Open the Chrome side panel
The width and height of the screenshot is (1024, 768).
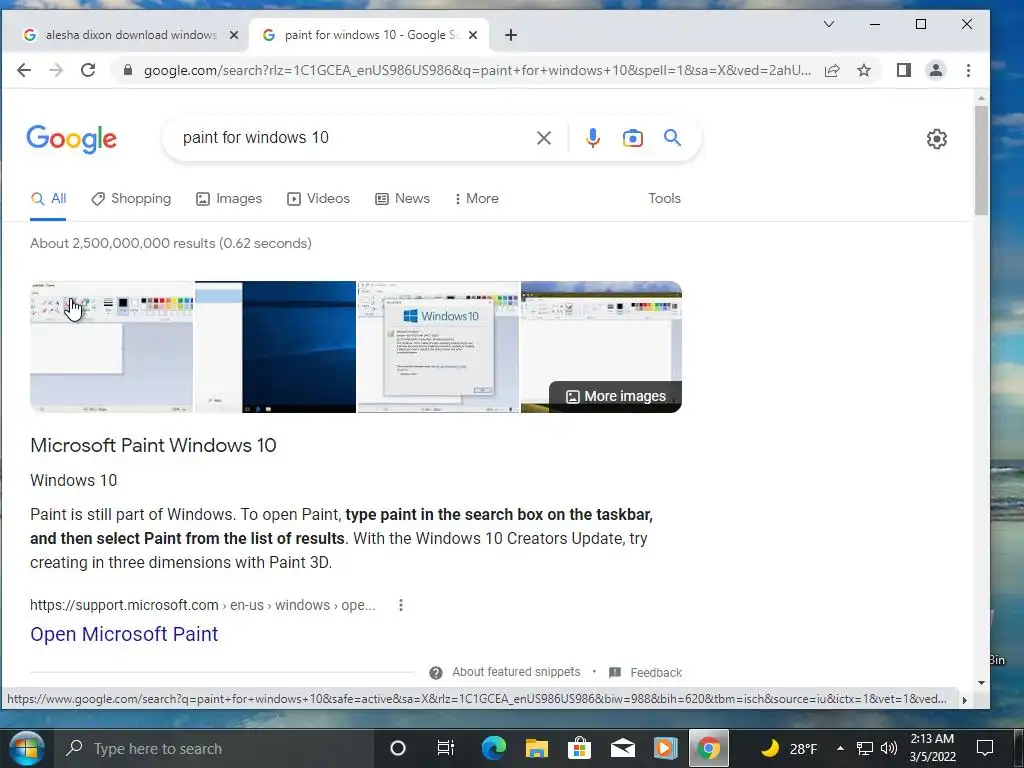pyautogui.click(x=904, y=70)
